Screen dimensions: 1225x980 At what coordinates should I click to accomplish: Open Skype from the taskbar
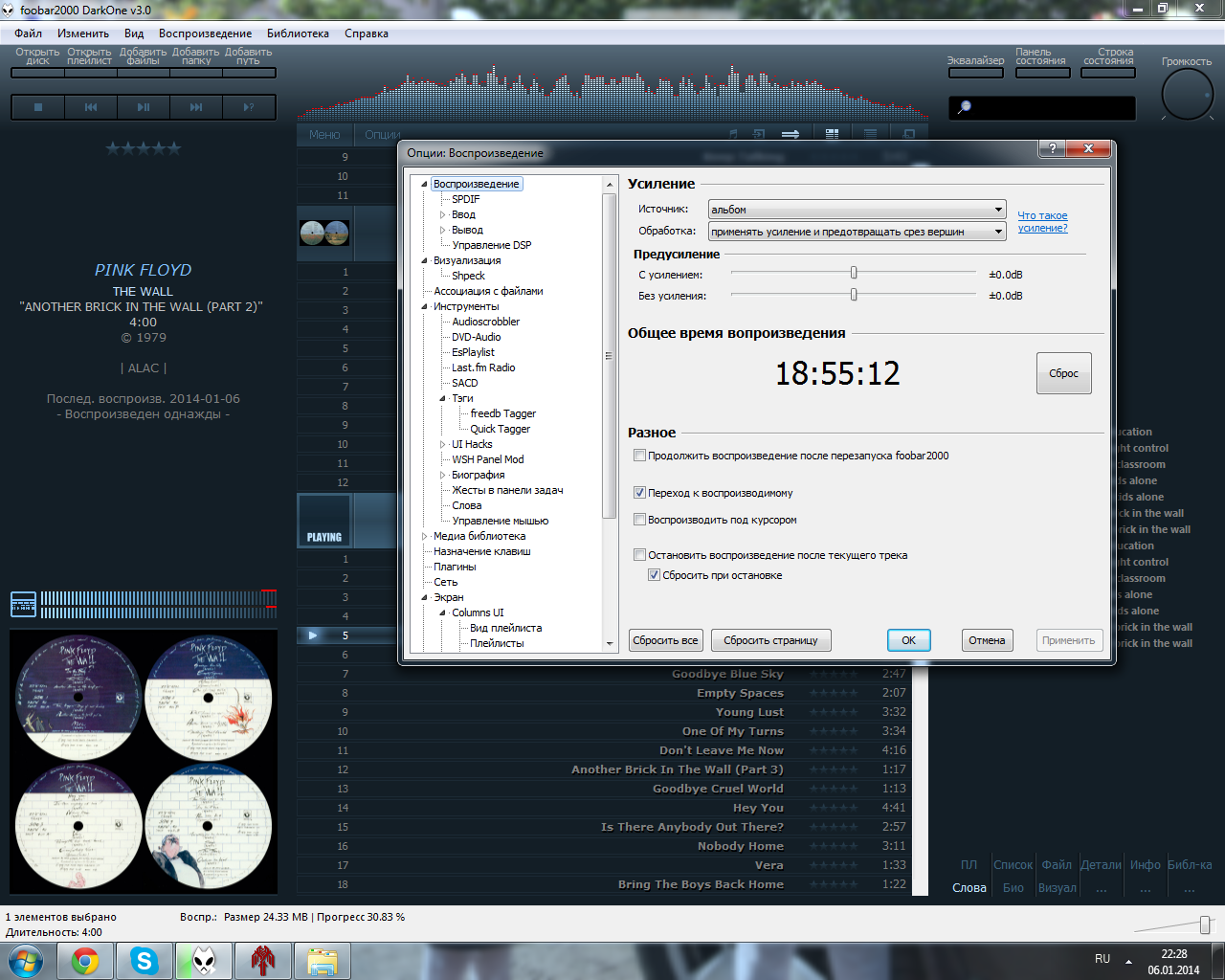145,960
